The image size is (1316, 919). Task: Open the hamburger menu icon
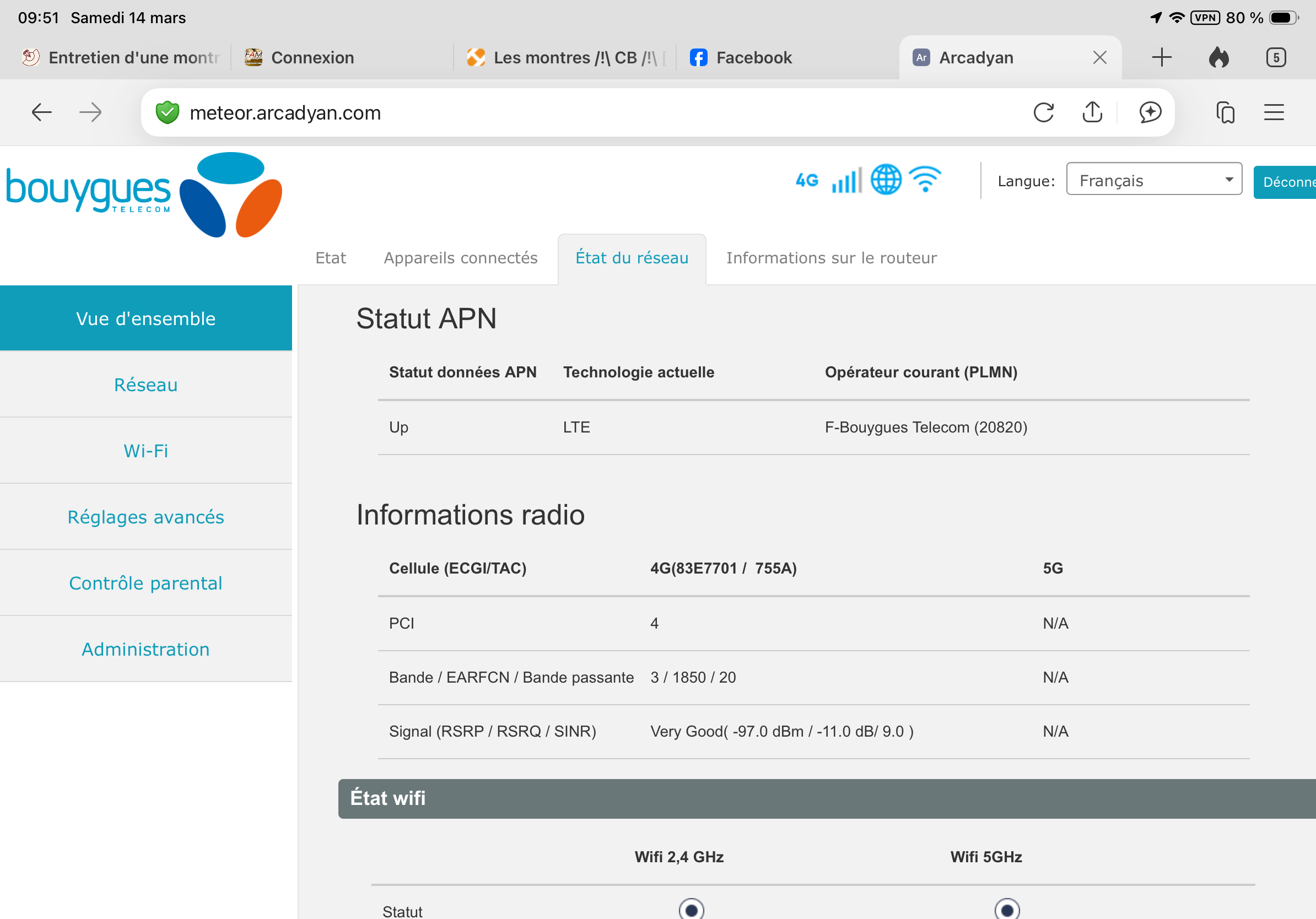click(1274, 112)
